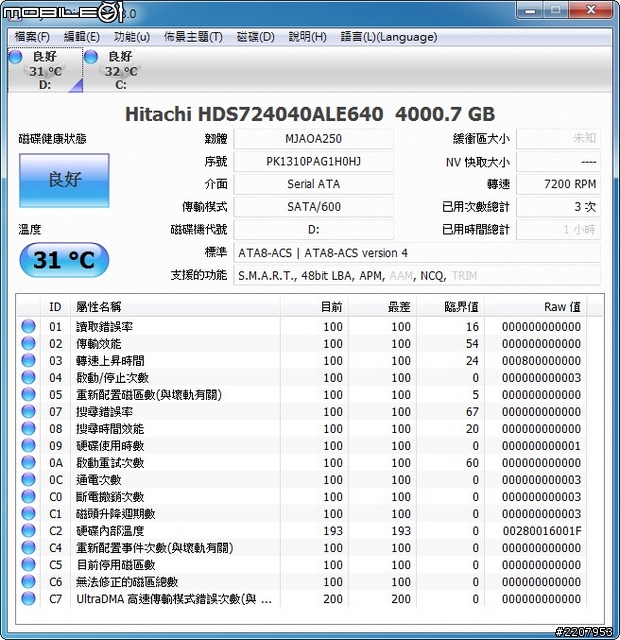This screenshot has width=620, height=640.
Task: Open the 功能(u) menu
Action: [131, 37]
